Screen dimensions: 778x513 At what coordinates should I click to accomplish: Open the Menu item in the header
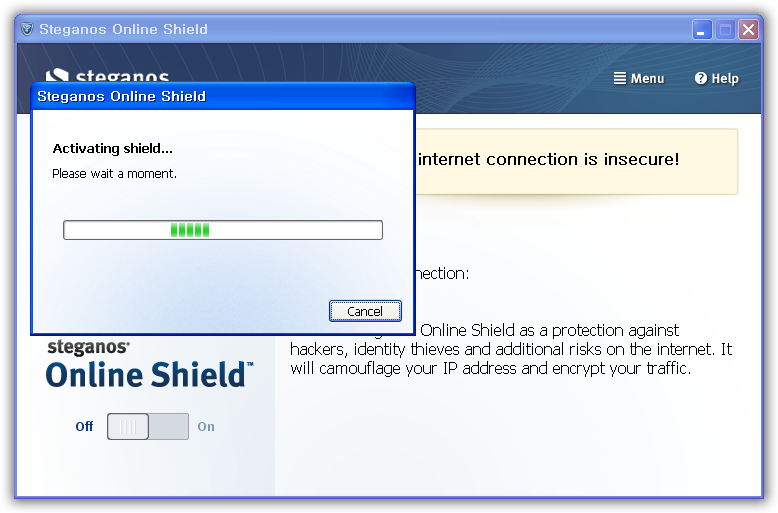[x=639, y=78]
